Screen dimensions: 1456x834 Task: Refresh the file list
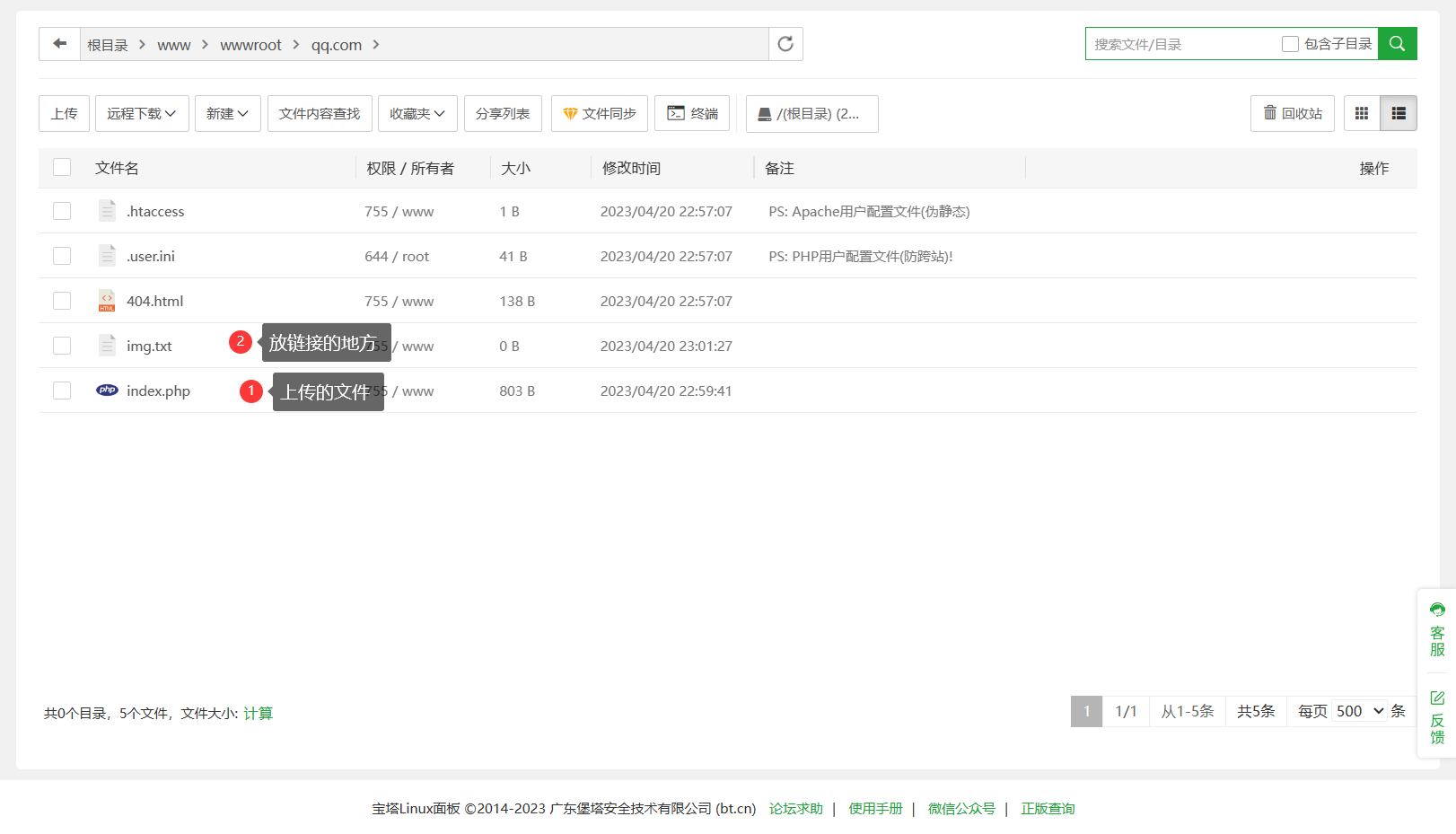[x=785, y=44]
